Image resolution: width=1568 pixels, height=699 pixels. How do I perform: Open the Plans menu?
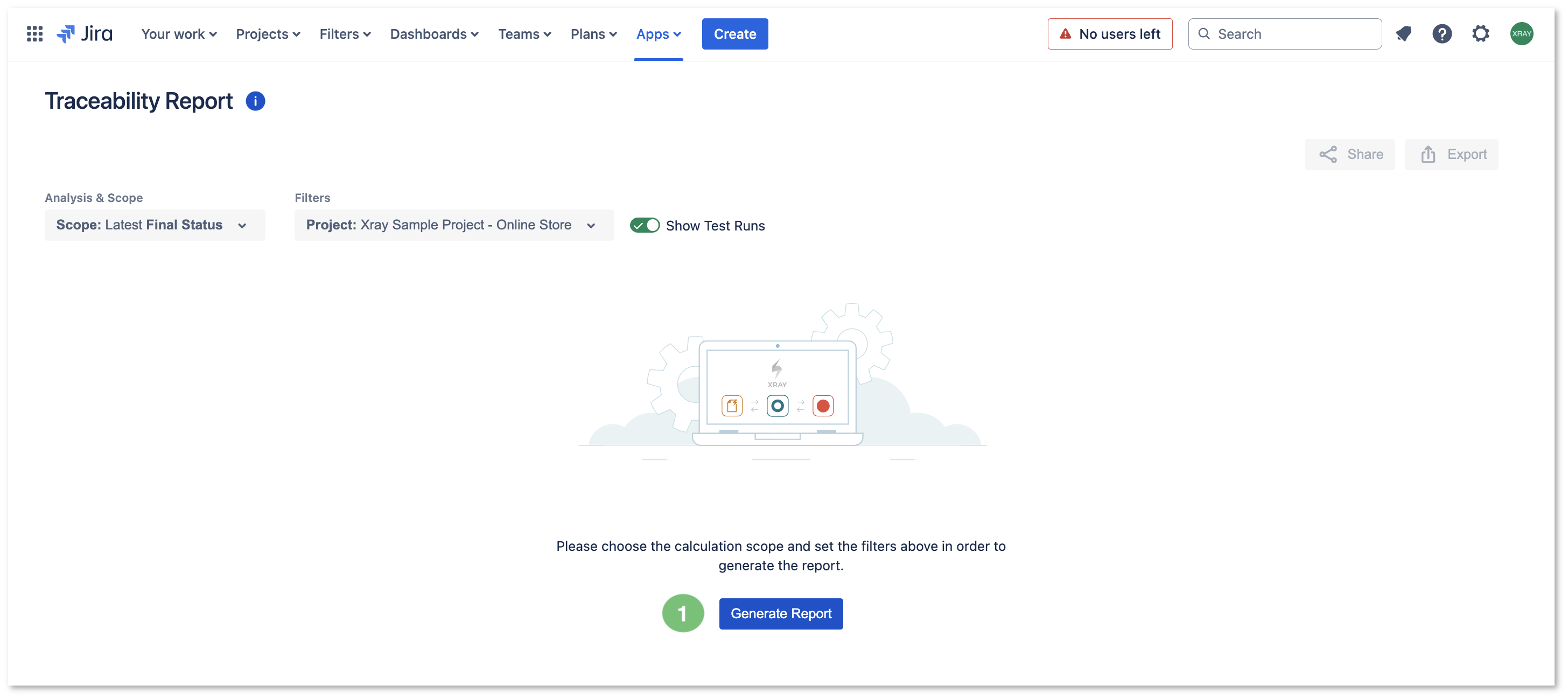[593, 34]
